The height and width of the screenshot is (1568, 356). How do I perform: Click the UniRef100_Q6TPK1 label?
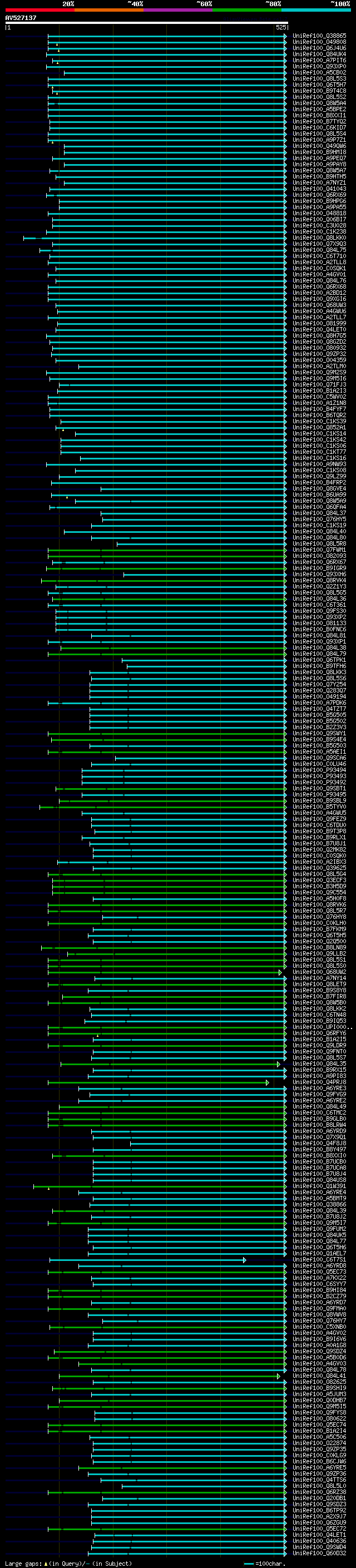pyautogui.click(x=319, y=660)
